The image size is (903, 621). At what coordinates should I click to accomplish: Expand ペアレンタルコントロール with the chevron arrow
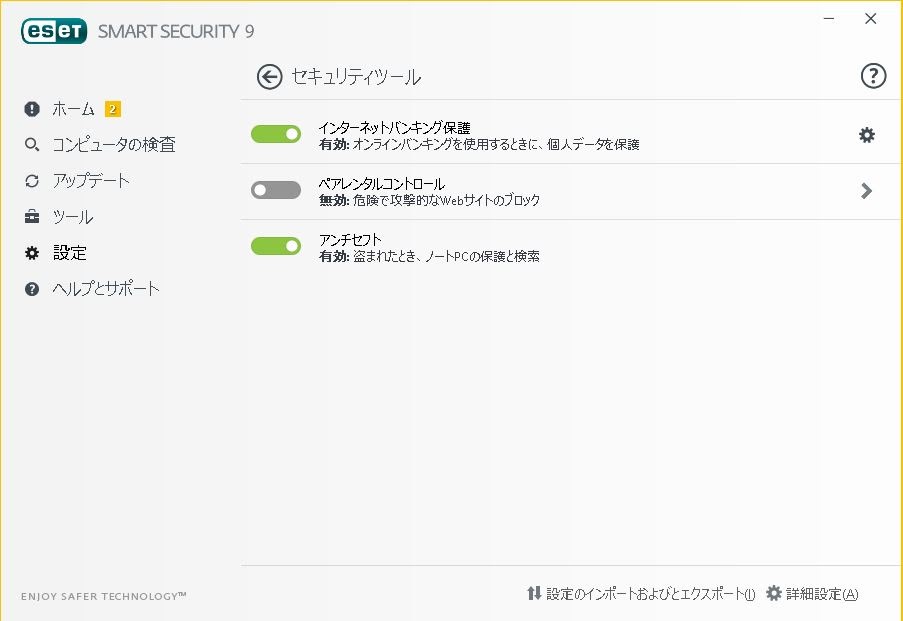(866, 191)
